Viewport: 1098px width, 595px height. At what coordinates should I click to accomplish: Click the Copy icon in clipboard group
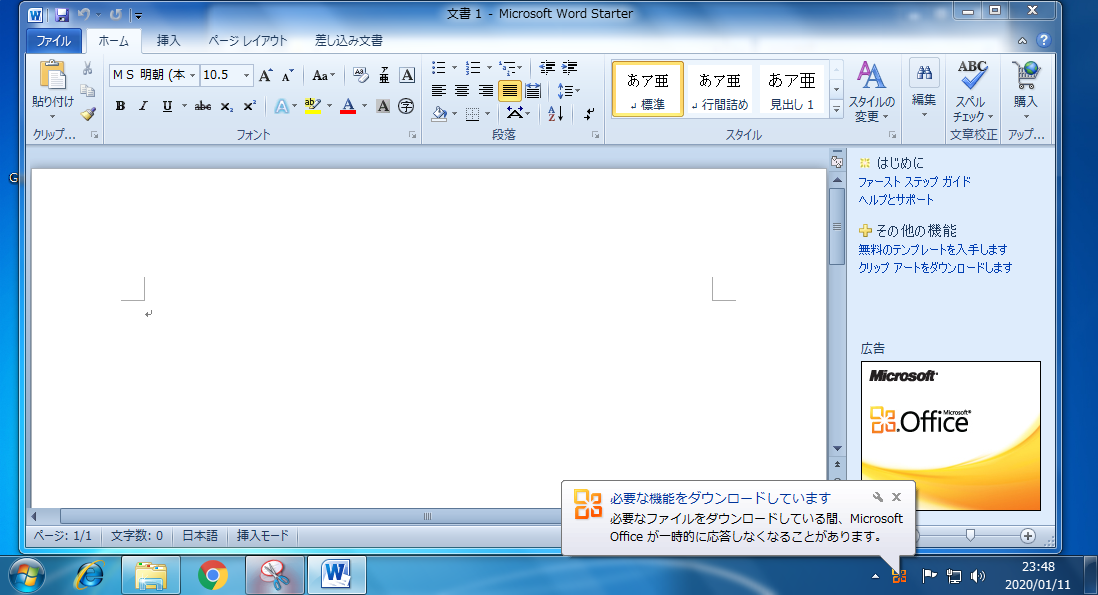tap(88, 91)
